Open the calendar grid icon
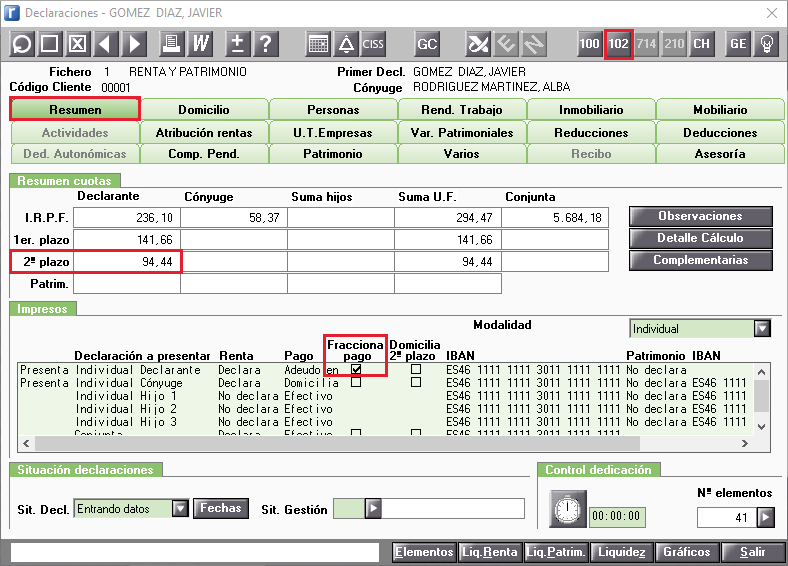Image resolution: width=788 pixels, height=566 pixels. click(x=318, y=44)
